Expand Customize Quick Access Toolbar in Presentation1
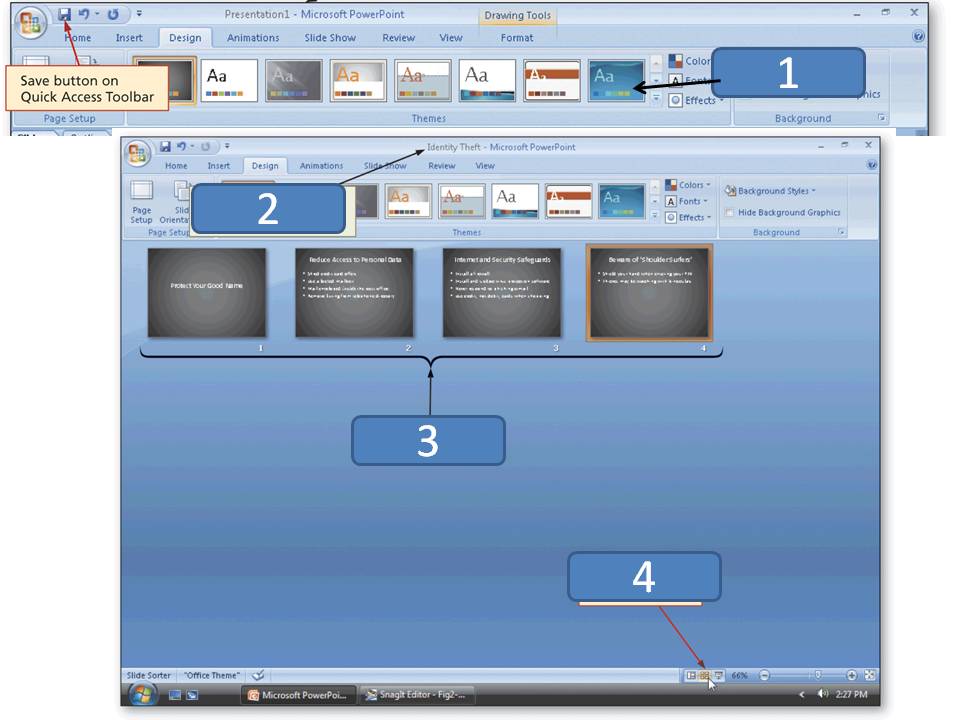Viewport: 960px width, 720px height. (139, 13)
